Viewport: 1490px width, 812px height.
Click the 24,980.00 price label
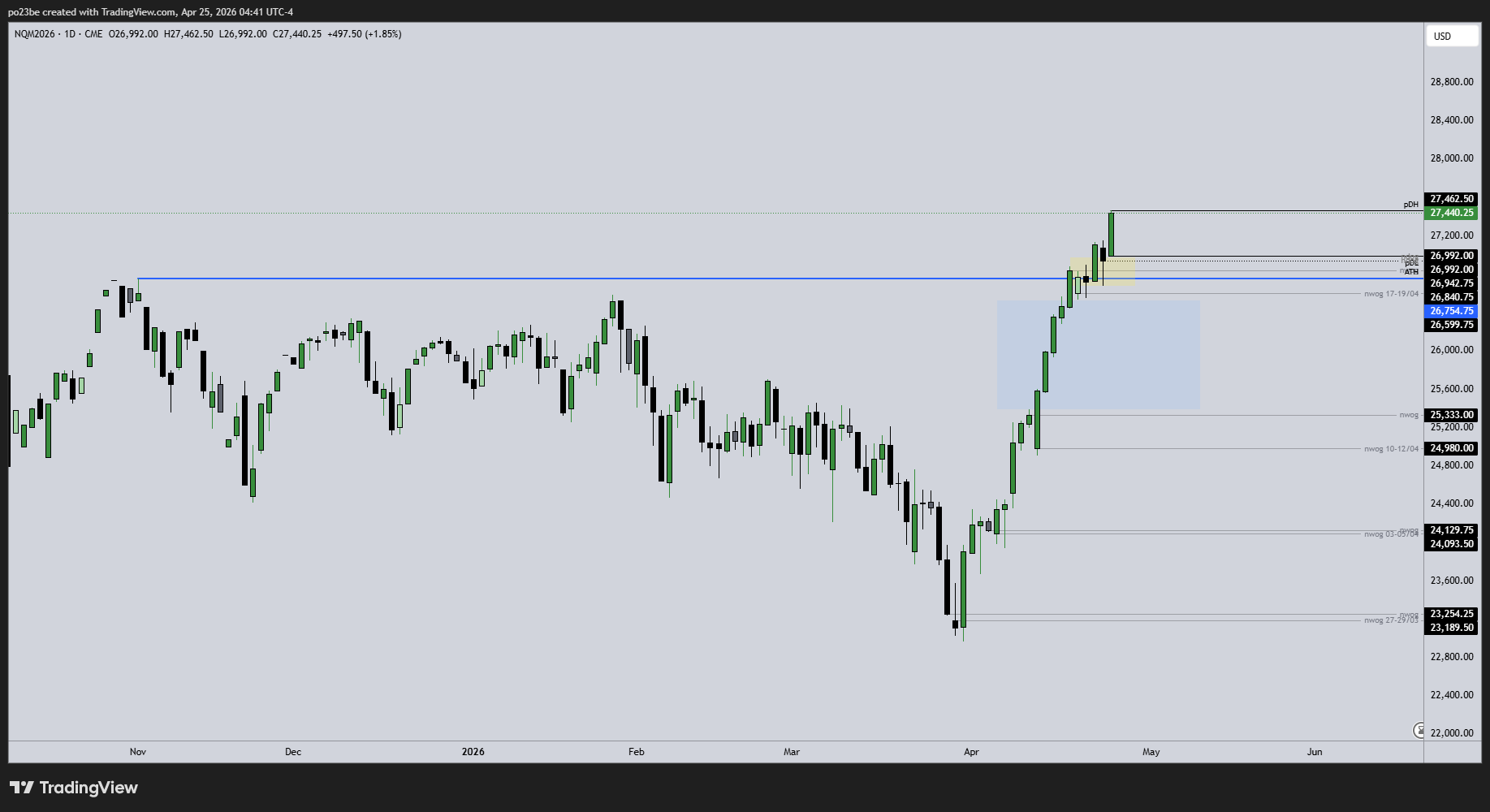click(x=1451, y=448)
